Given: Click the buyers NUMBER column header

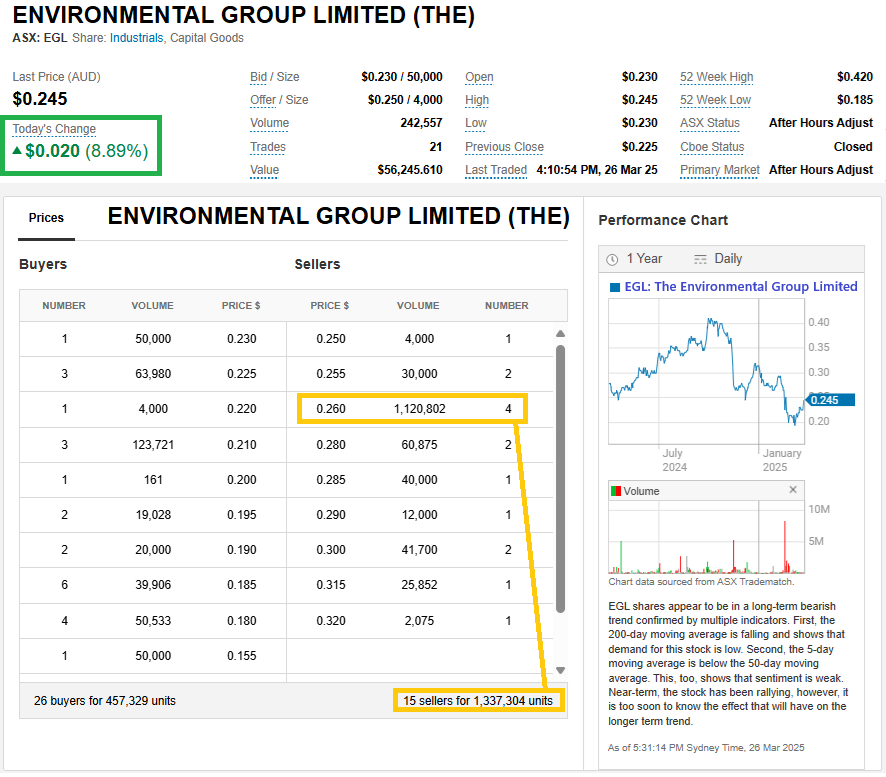Looking at the screenshot, I should [x=64, y=306].
